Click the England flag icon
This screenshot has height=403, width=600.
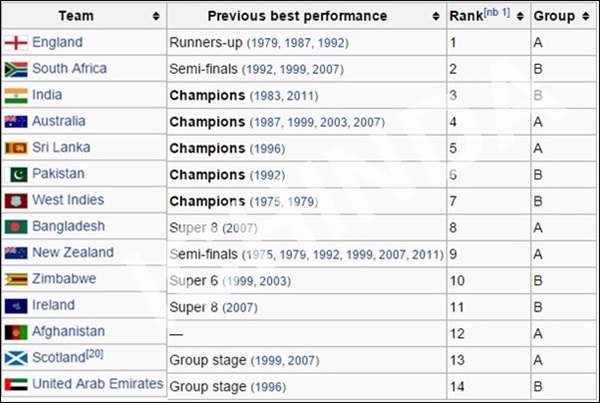(16, 43)
